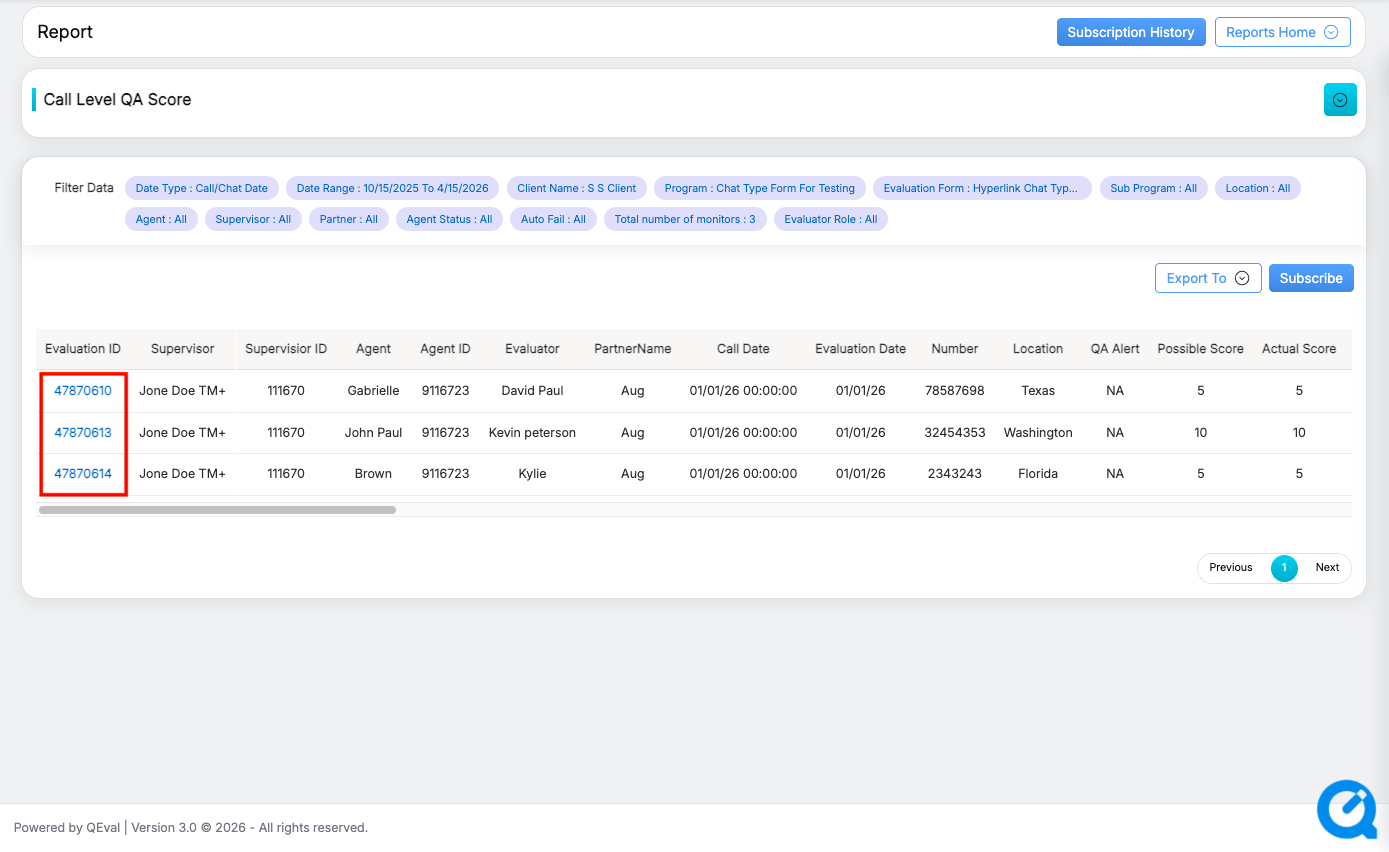Click the Client Name filter chip
The image size is (1389, 852).
point(576,188)
